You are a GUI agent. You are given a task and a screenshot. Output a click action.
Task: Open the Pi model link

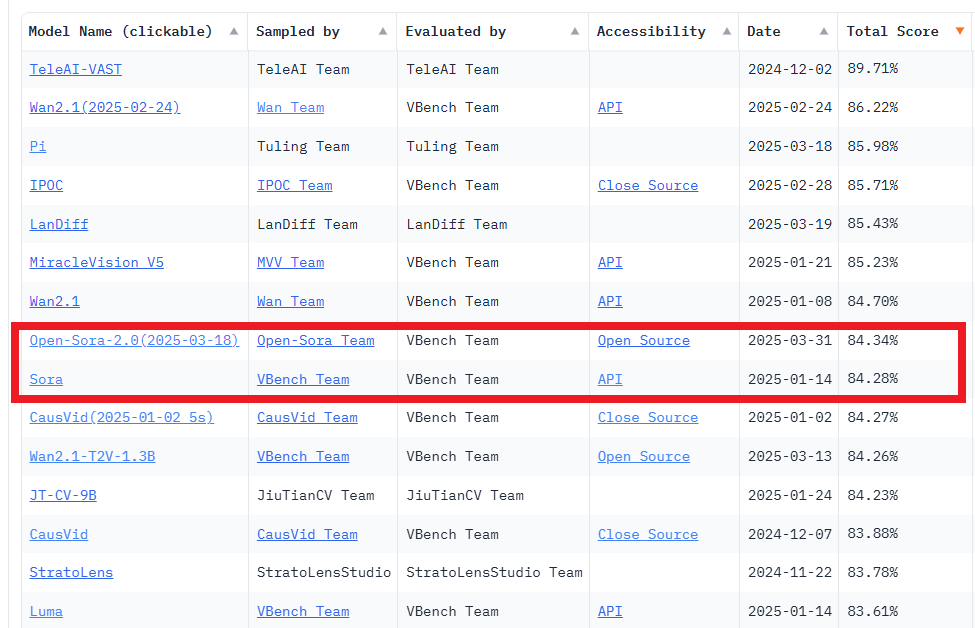tap(37, 146)
